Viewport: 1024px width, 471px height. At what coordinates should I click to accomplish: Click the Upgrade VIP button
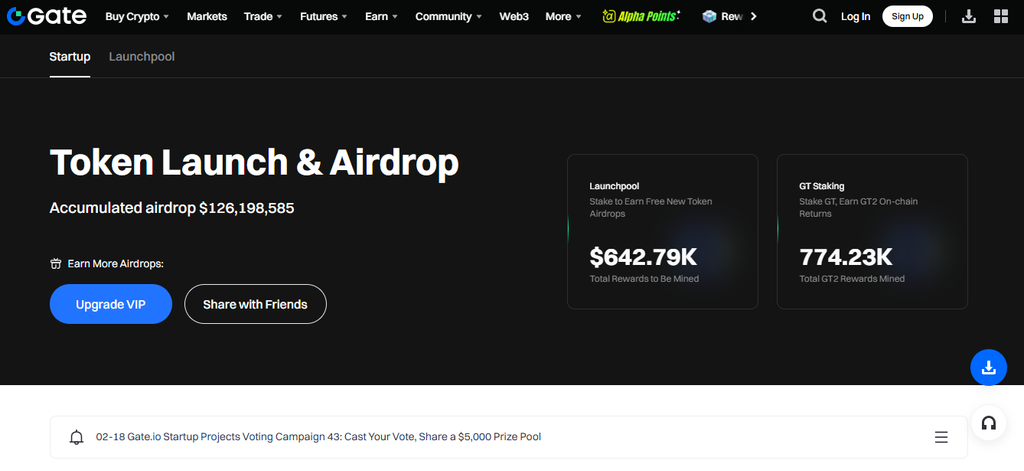point(111,304)
